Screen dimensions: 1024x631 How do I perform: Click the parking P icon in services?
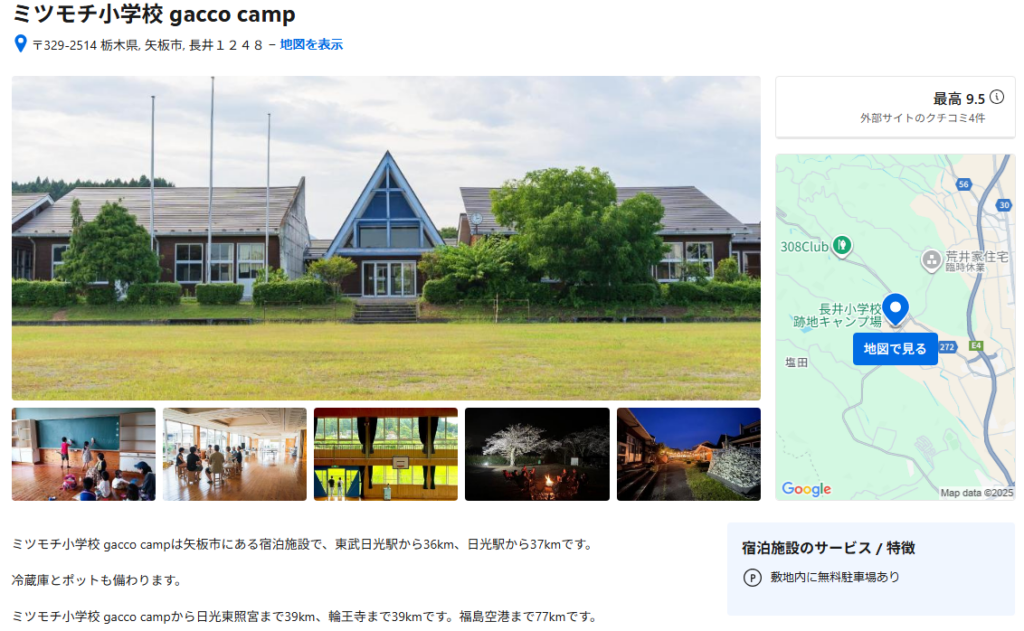752,577
